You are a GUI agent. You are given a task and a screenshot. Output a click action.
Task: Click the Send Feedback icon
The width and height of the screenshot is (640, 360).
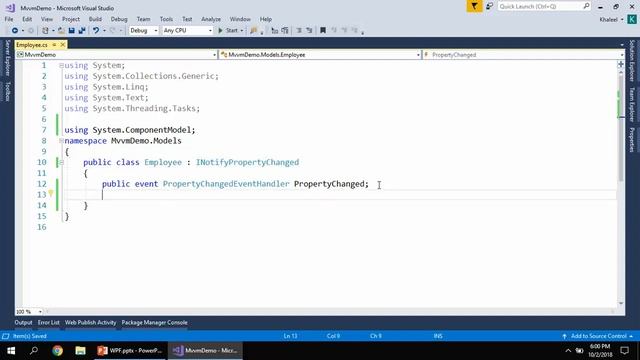[489, 6]
